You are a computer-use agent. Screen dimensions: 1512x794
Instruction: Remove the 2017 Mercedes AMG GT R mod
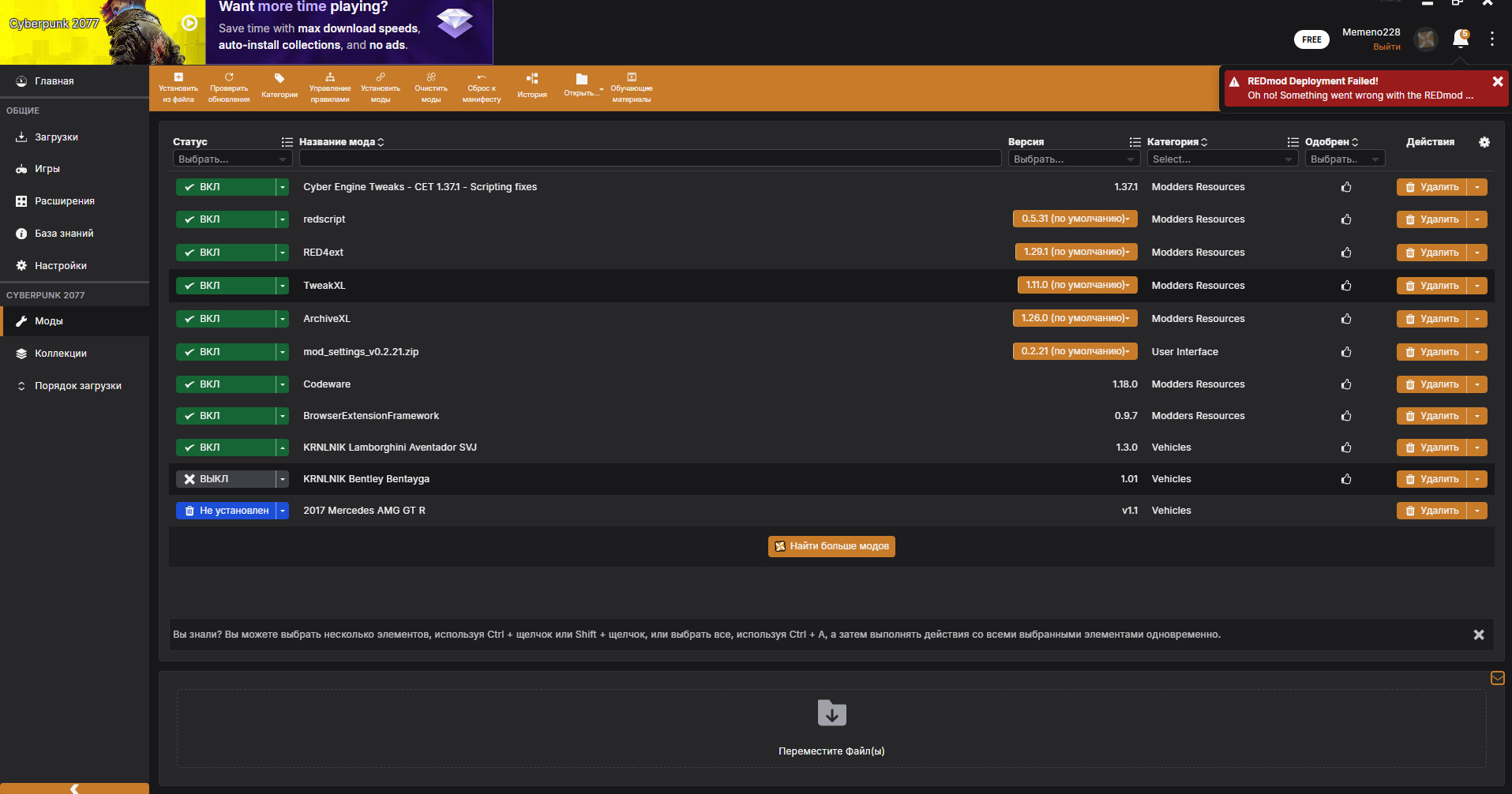pyautogui.click(x=1431, y=511)
